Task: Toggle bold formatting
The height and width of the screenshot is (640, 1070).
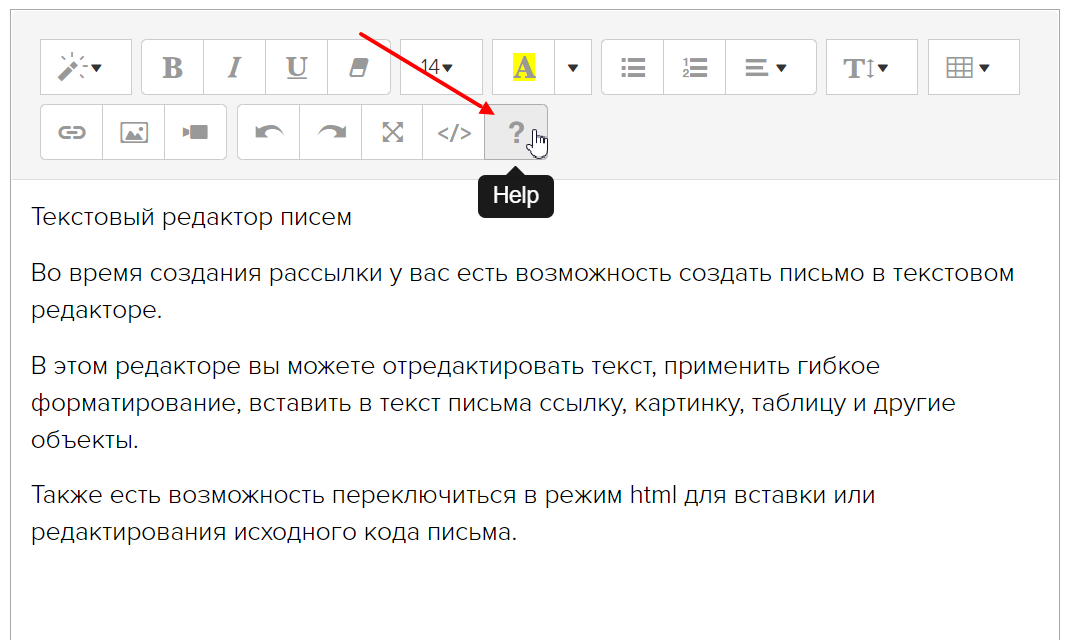Action: (173, 67)
